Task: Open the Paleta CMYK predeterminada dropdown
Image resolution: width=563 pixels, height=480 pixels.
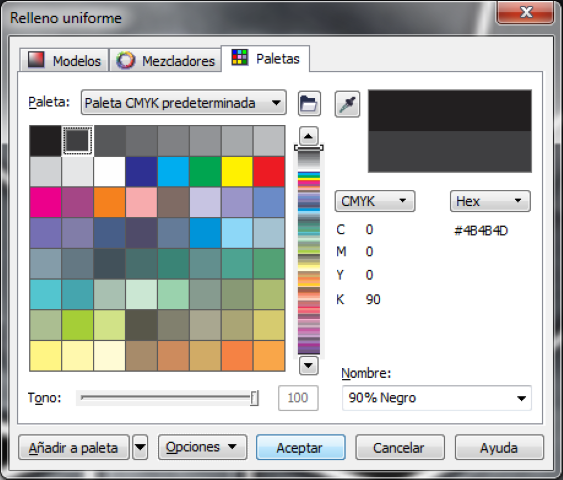Action: 184,103
